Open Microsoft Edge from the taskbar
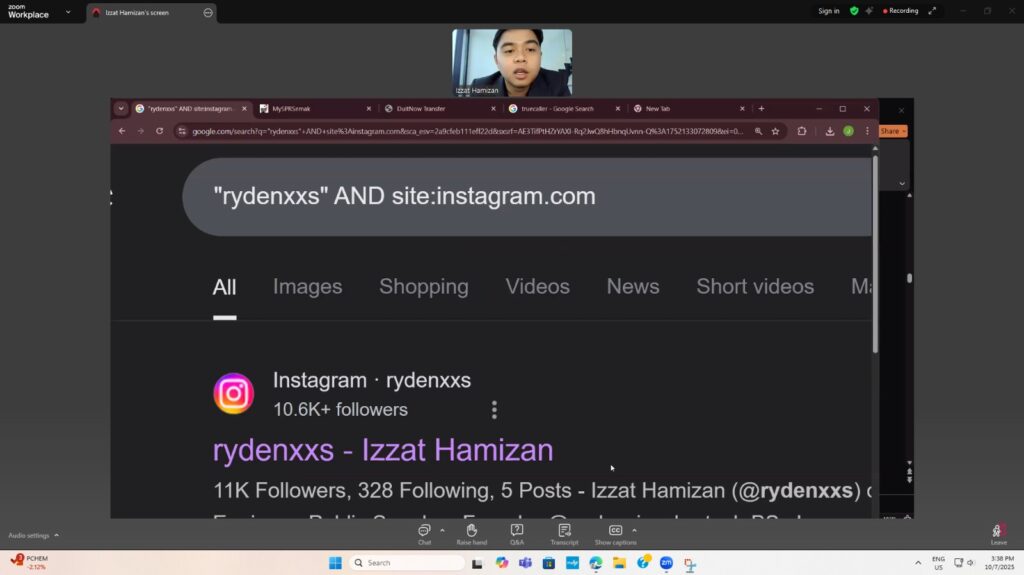1024x575 pixels. pos(596,563)
